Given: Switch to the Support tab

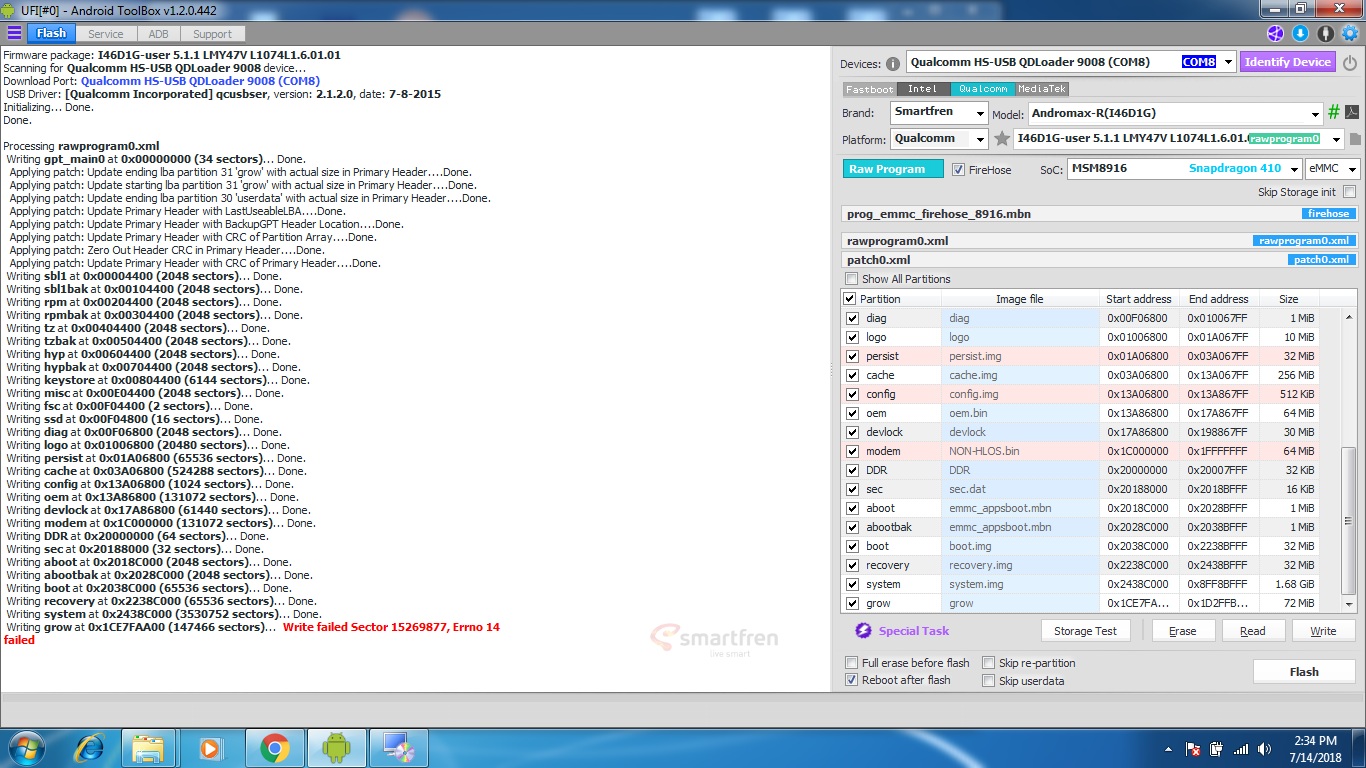Looking at the screenshot, I should tap(213, 34).
